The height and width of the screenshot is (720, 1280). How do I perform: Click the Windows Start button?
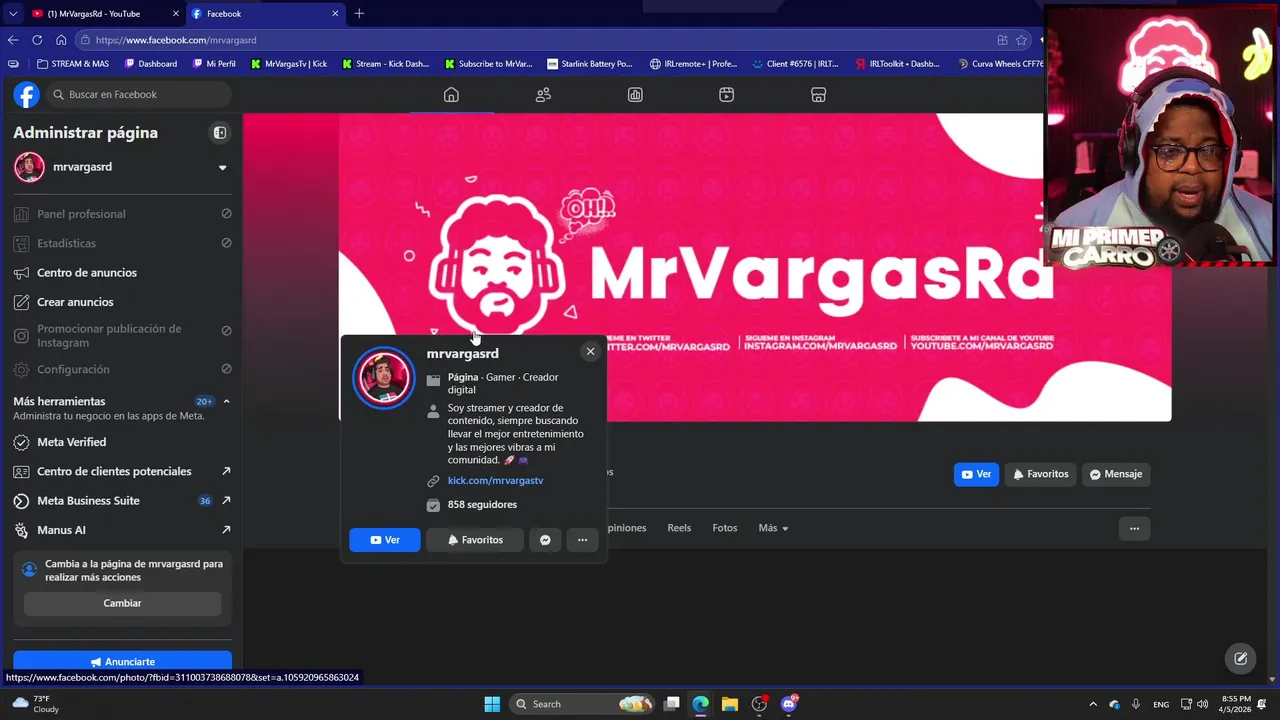[492, 704]
